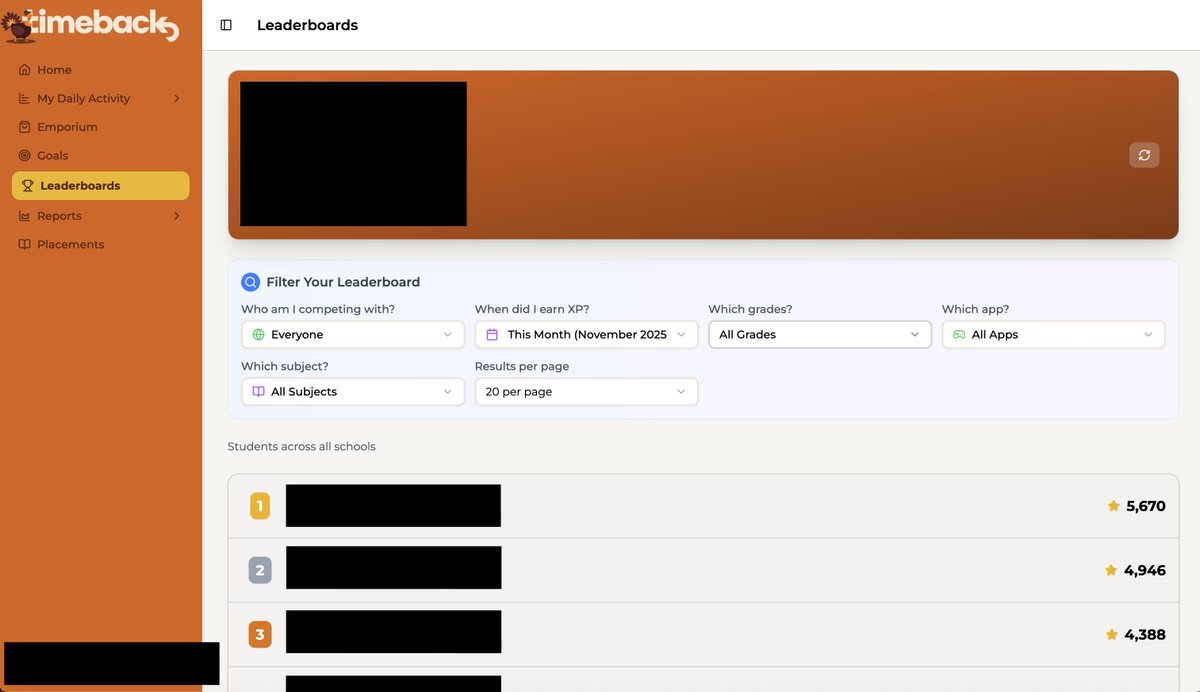
Task: Click the Filter Your Leaderboard magnifier icon
Action: [250, 282]
